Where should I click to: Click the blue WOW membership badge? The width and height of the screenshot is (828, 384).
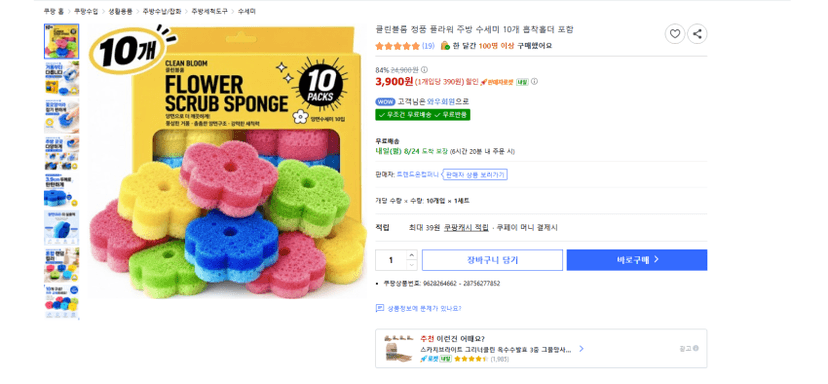pyautogui.click(x=385, y=102)
